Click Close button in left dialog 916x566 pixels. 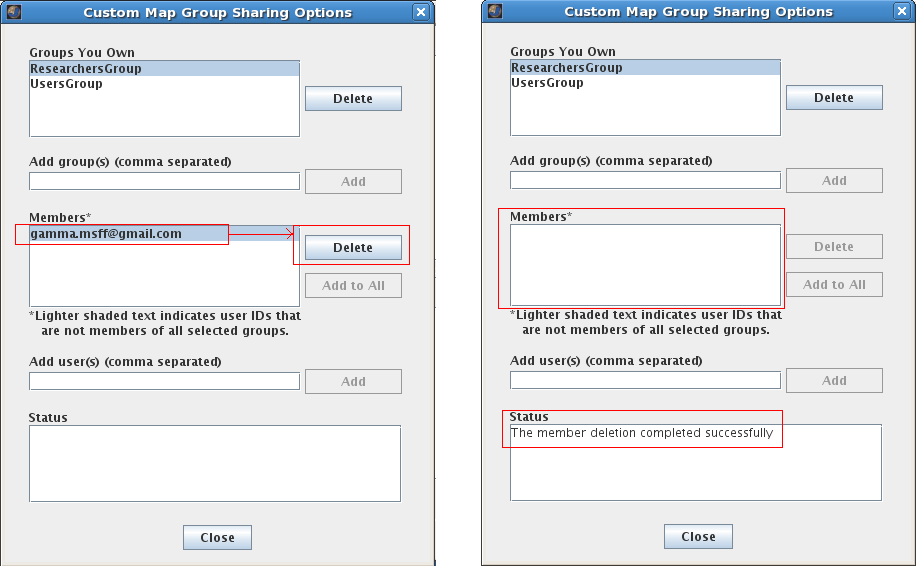click(217, 537)
